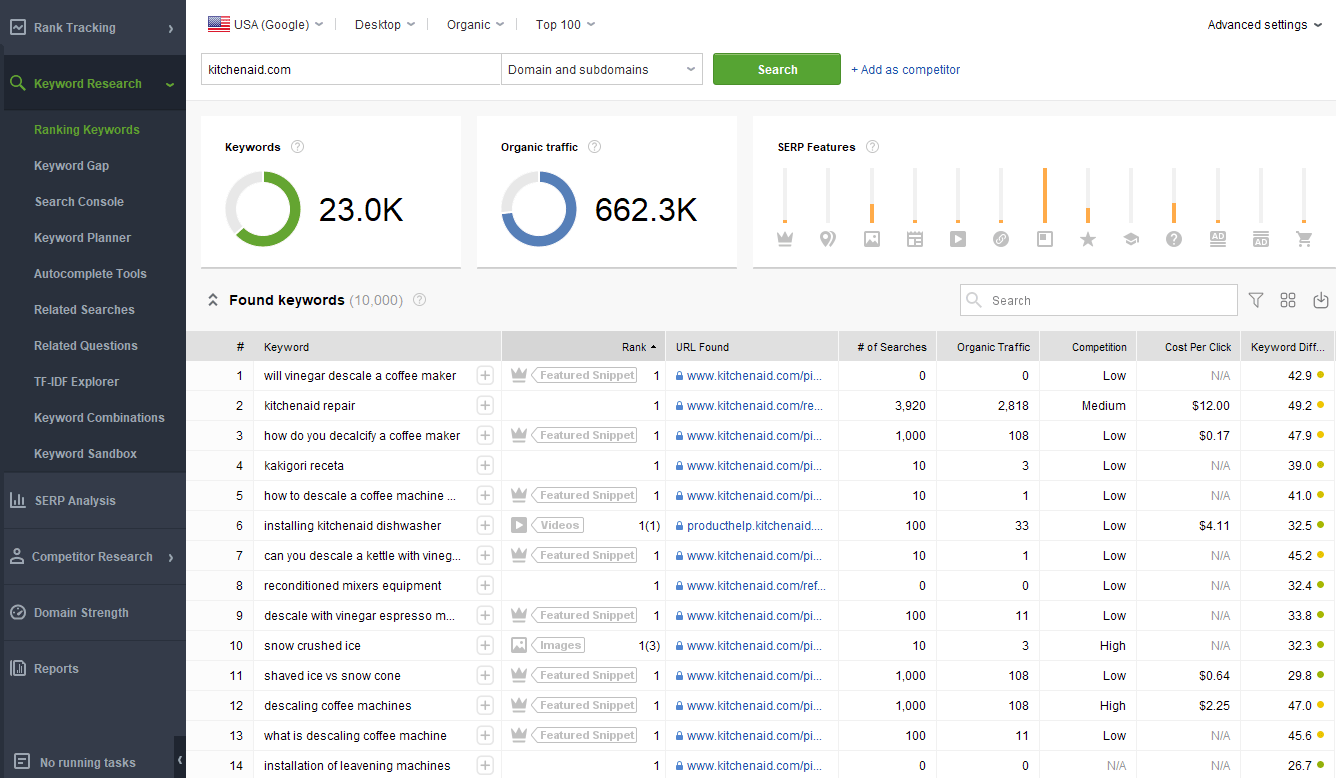This screenshot has width=1336, height=778.
Task: Expand Advanced settings
Action: click(x=1264, y=25)
